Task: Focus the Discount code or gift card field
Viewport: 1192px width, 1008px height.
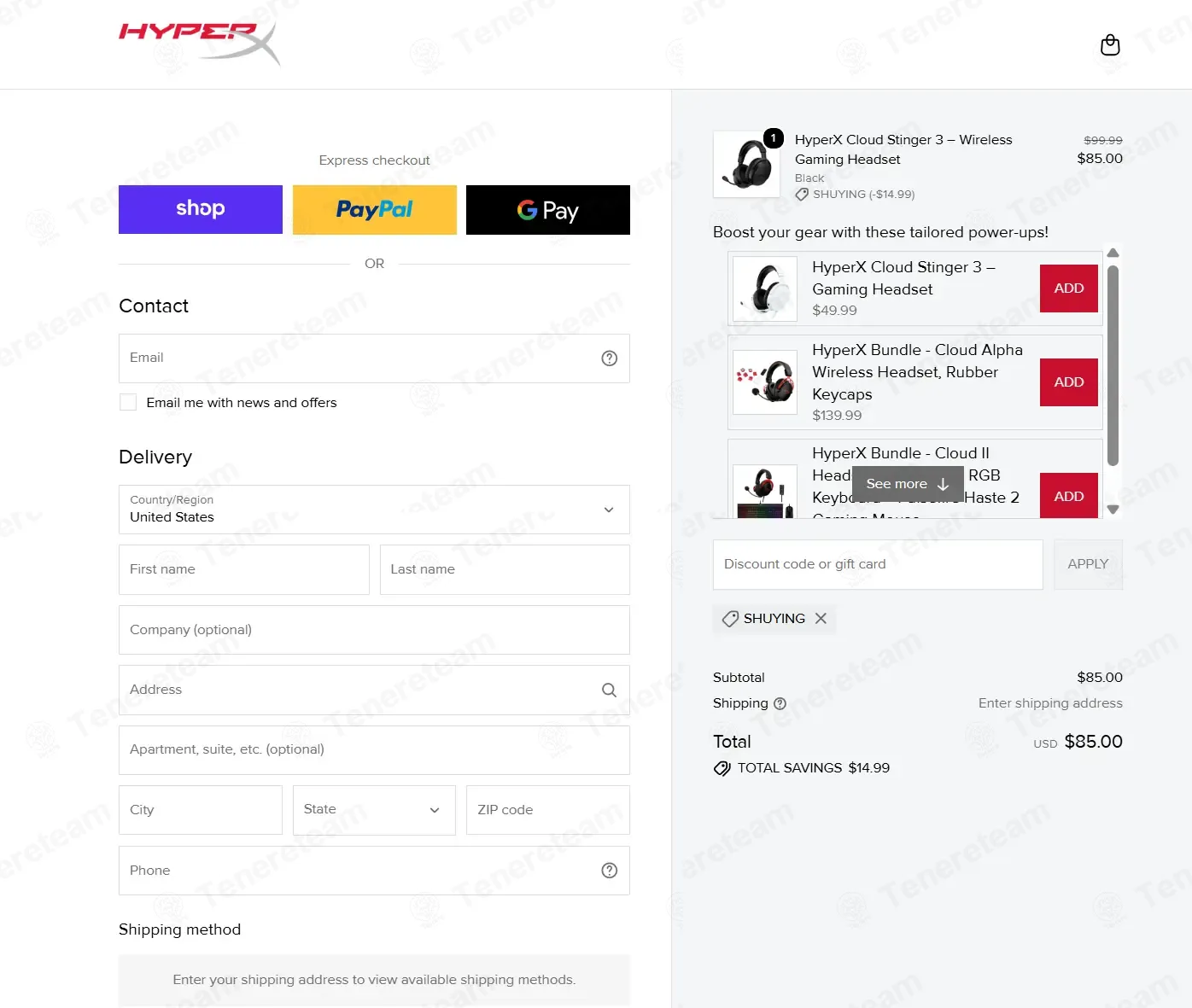Action: tap(878, 564)
